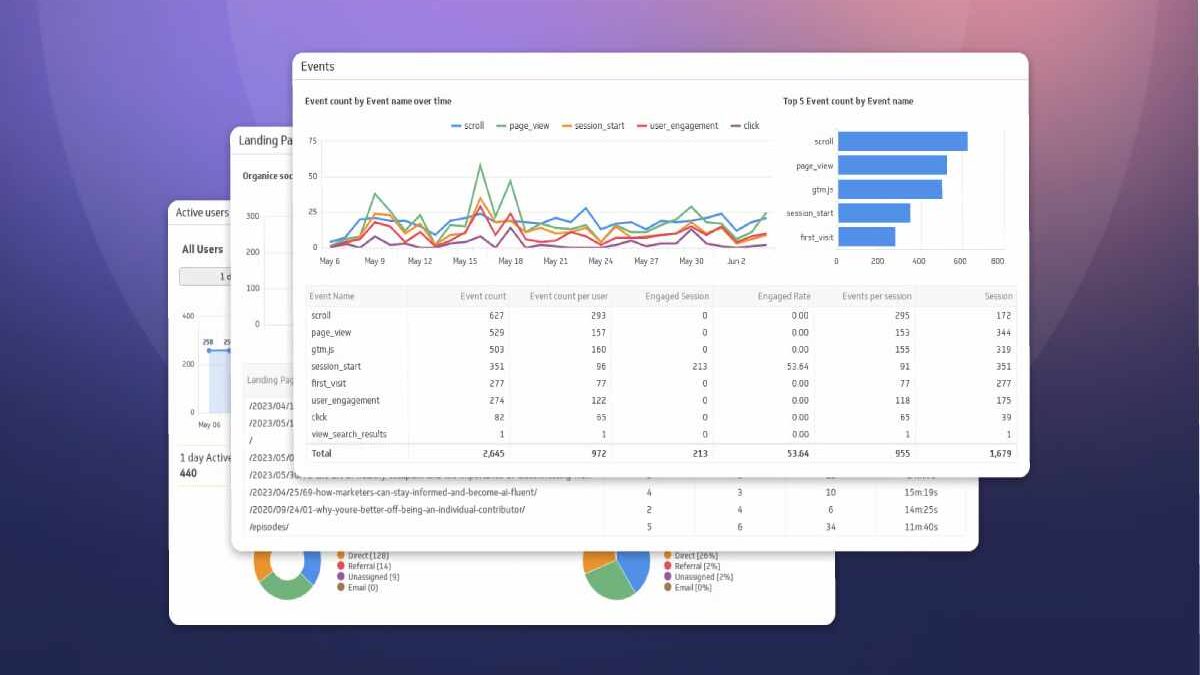Click the Direct (128) legend dot
1200x675 pixels.
[x=341, y=553]
